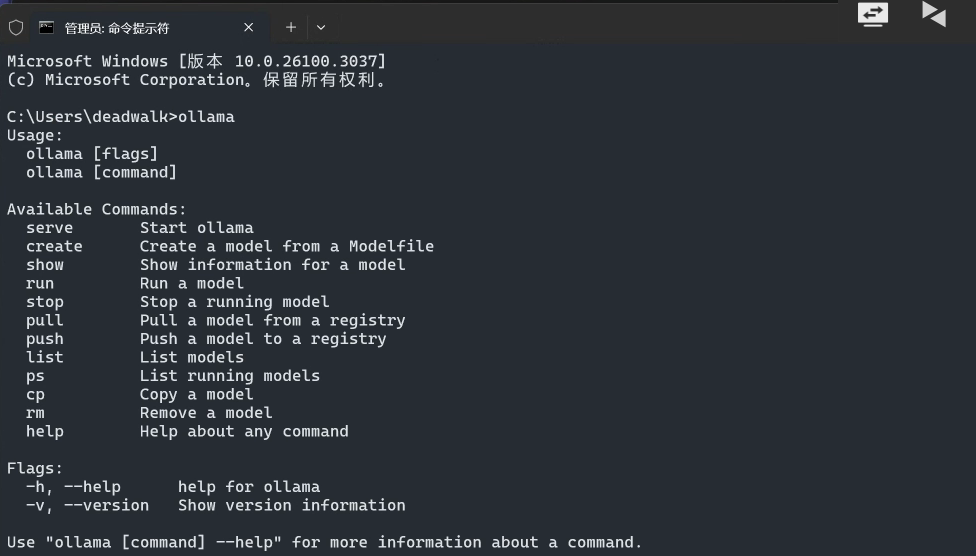Screen dimensions: 976x556
Task: Click the 'Available Commands:' heading
Action: [97, 210]
